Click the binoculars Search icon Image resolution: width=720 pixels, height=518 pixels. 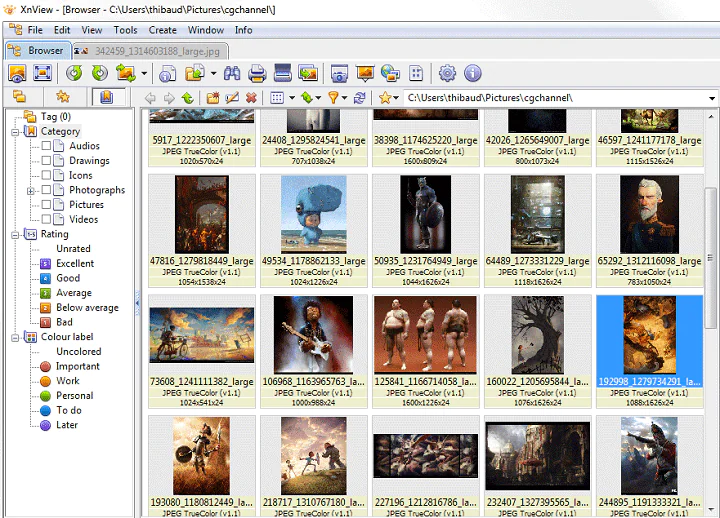pos(232,73)
